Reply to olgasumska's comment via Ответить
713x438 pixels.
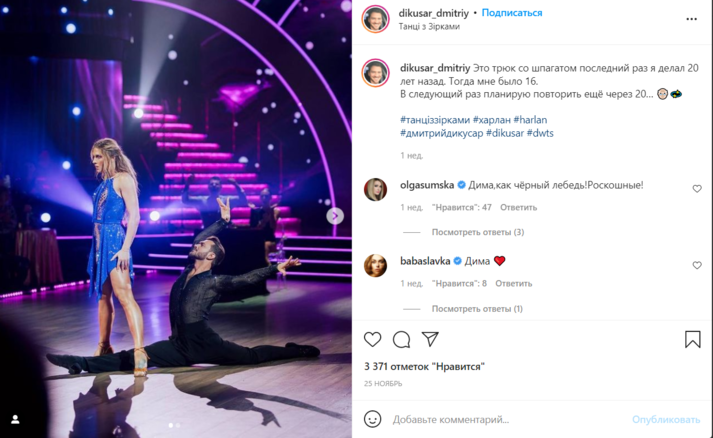tap(518, 207)
